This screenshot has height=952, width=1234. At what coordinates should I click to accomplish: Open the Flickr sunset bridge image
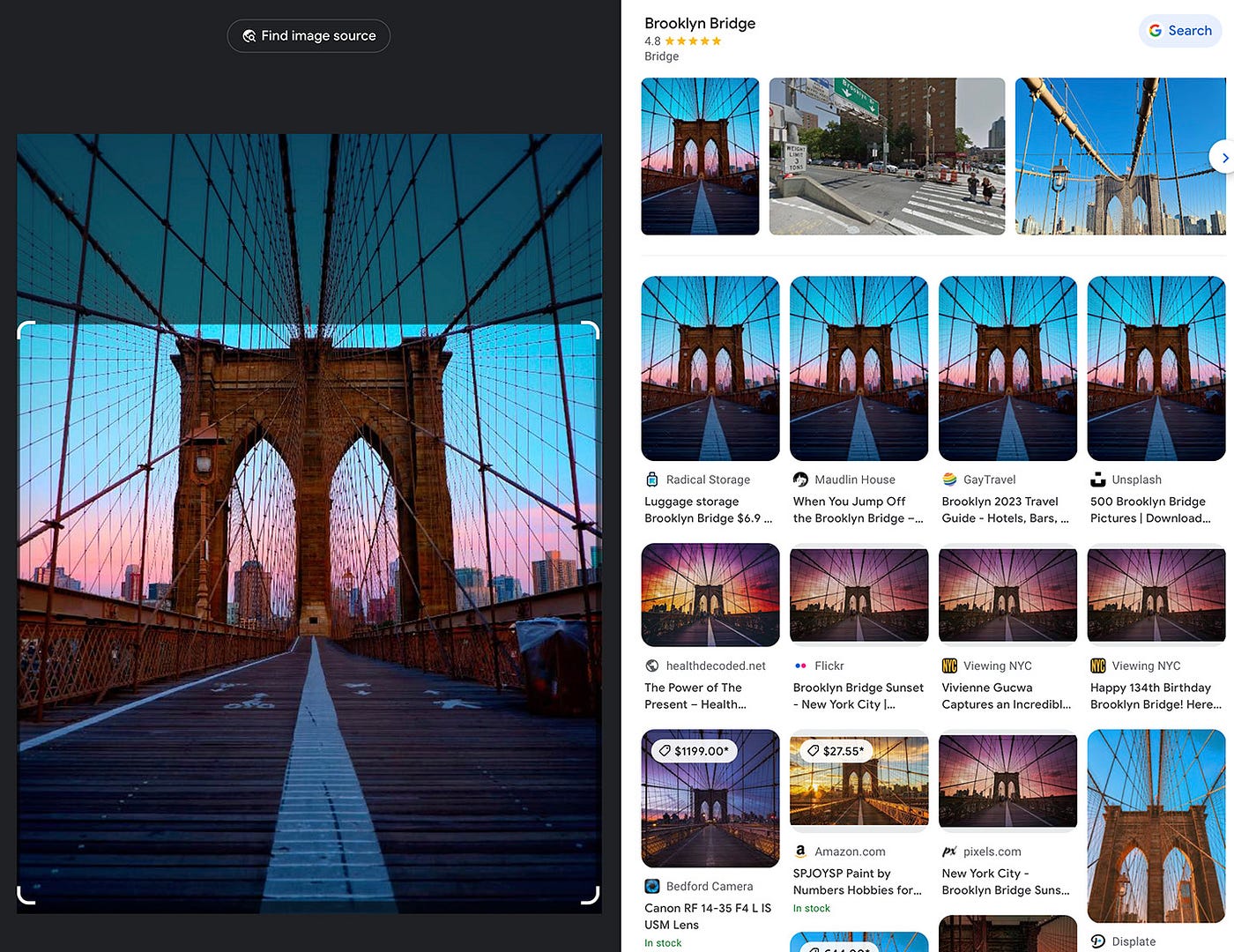point(859,595)
